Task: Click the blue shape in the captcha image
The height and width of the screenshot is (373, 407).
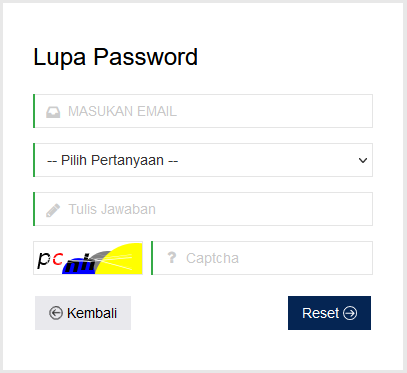Action: 78,267
